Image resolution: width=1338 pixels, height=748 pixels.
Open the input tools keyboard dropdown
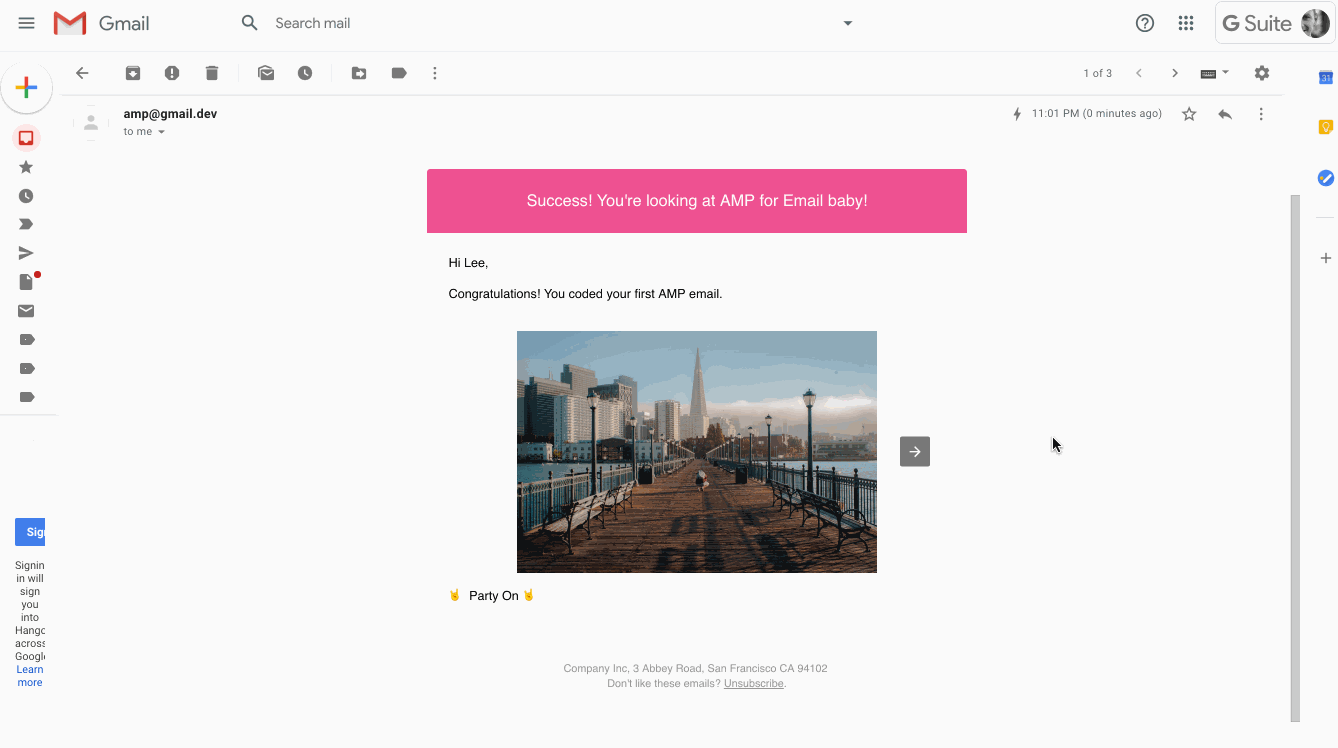tap(1213, 73)
